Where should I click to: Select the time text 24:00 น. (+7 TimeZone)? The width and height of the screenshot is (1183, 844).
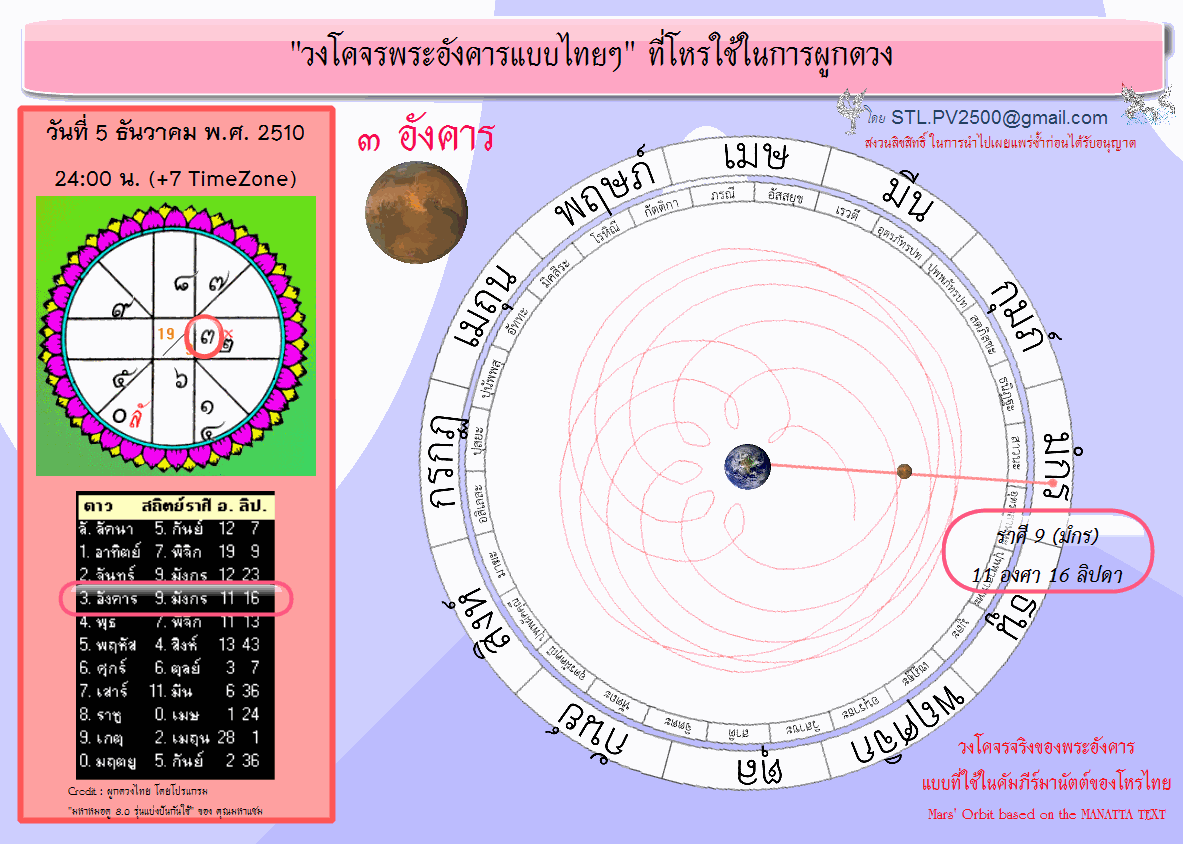click(x=175, y=179)
